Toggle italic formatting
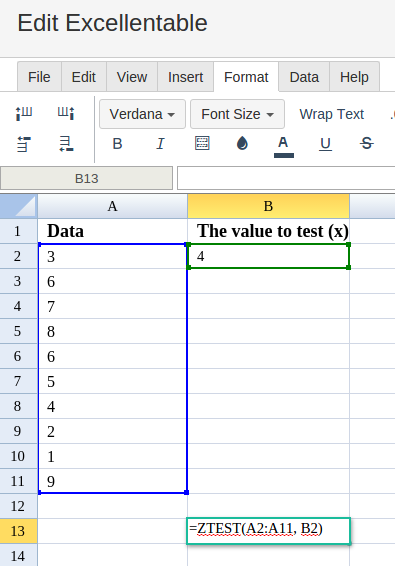Image resolution: width=395 pixels, height=566 pixels. point(160,144)
